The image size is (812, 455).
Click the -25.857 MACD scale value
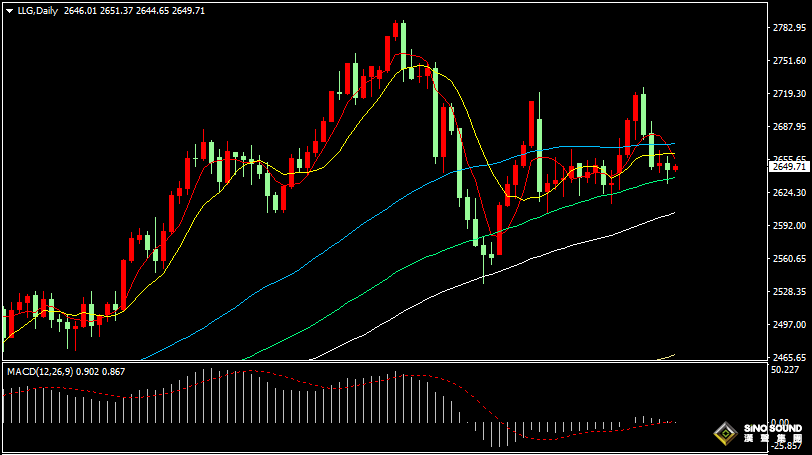pos(787,446)
